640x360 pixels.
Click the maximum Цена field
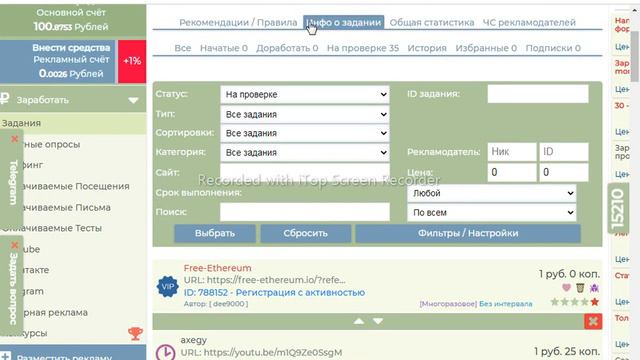point(564,172)
